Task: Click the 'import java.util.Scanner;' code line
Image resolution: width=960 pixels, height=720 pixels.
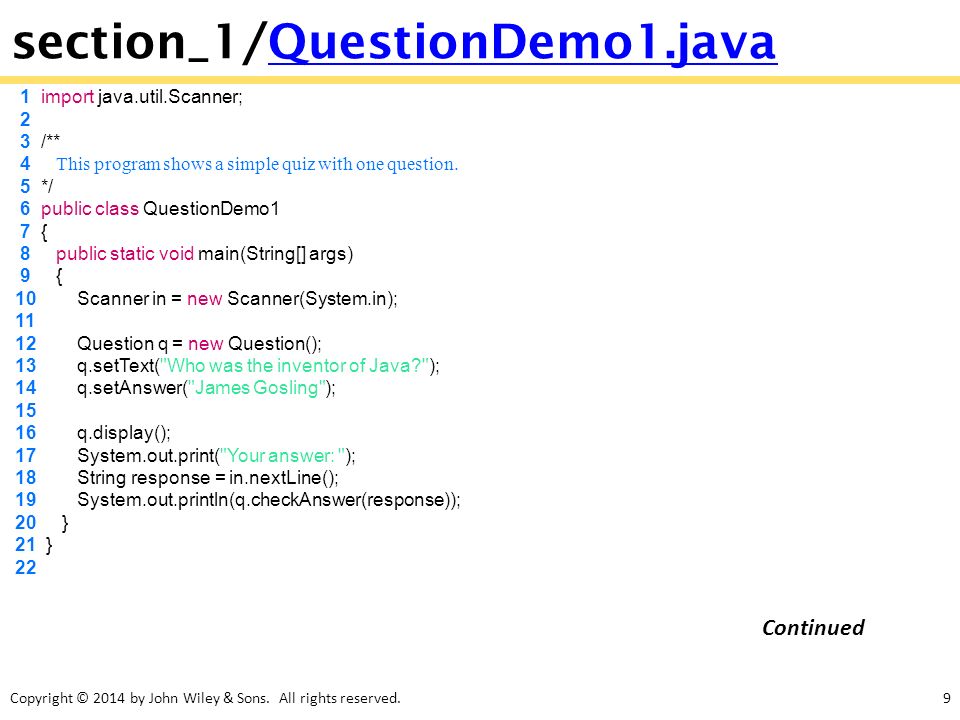Action: tap(141, 97)
